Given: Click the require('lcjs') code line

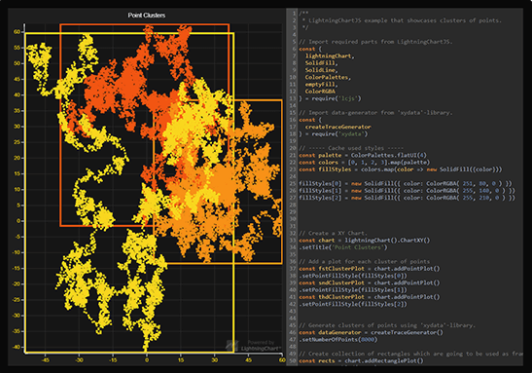Looking at the screenshot, I should (330, 99).
